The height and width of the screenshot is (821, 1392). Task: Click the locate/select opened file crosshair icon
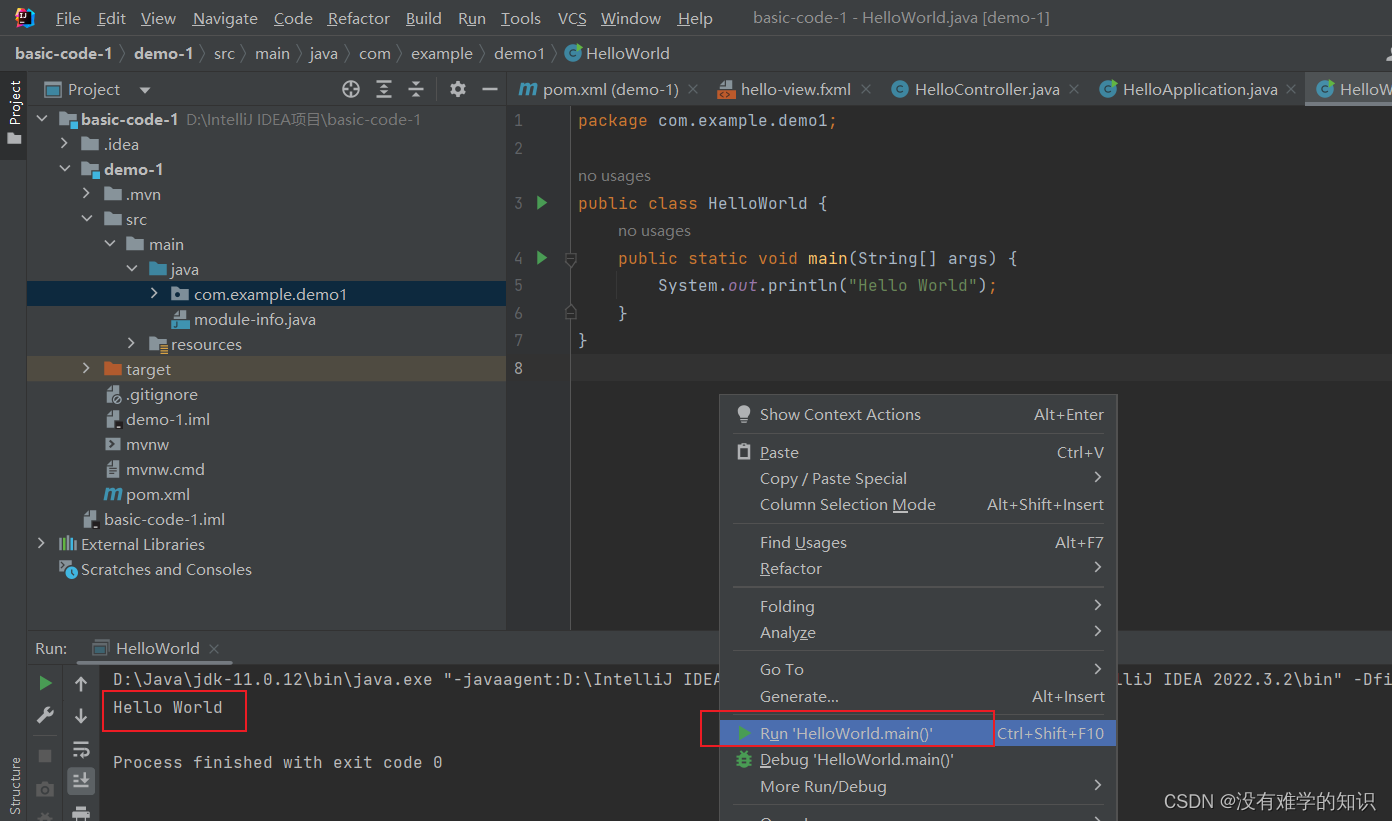(351, 89)
